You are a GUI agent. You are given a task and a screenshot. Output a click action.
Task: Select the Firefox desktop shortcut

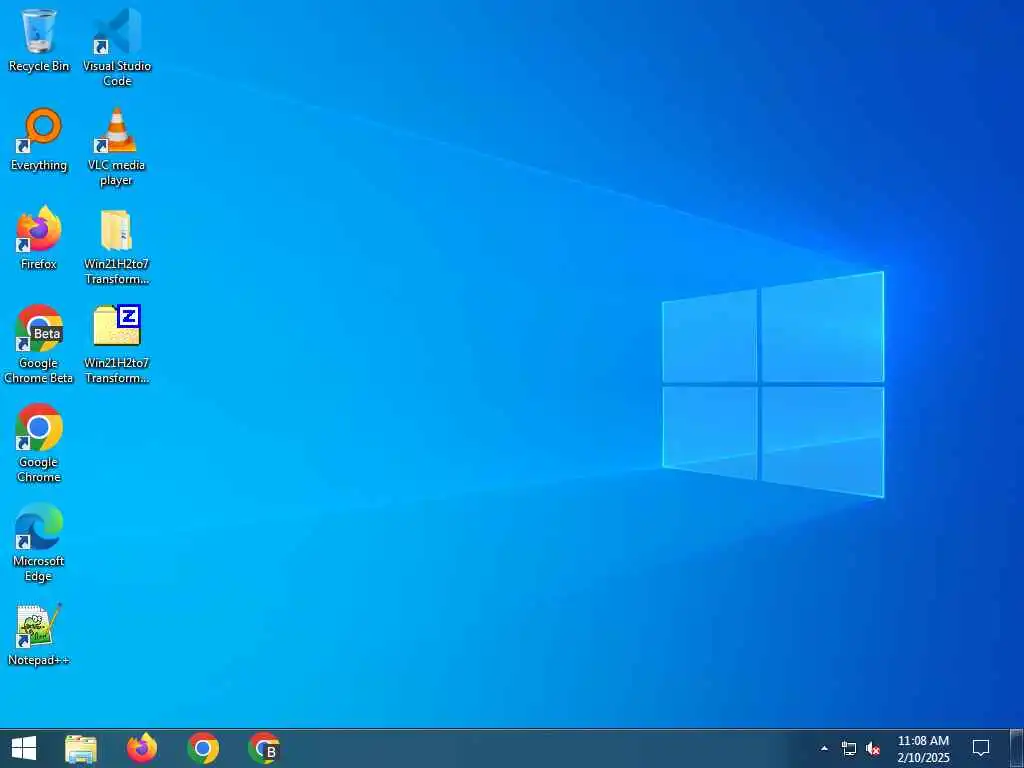[39, 238]
